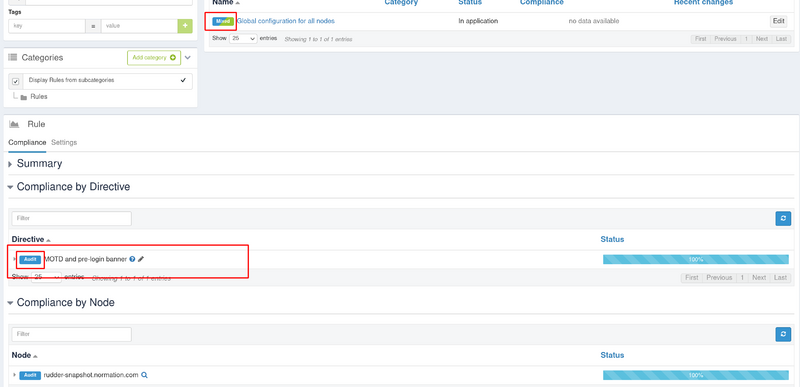This screenshot has height=387, width=800.
Task: Click the In application status cell
Action: (478, 21)
